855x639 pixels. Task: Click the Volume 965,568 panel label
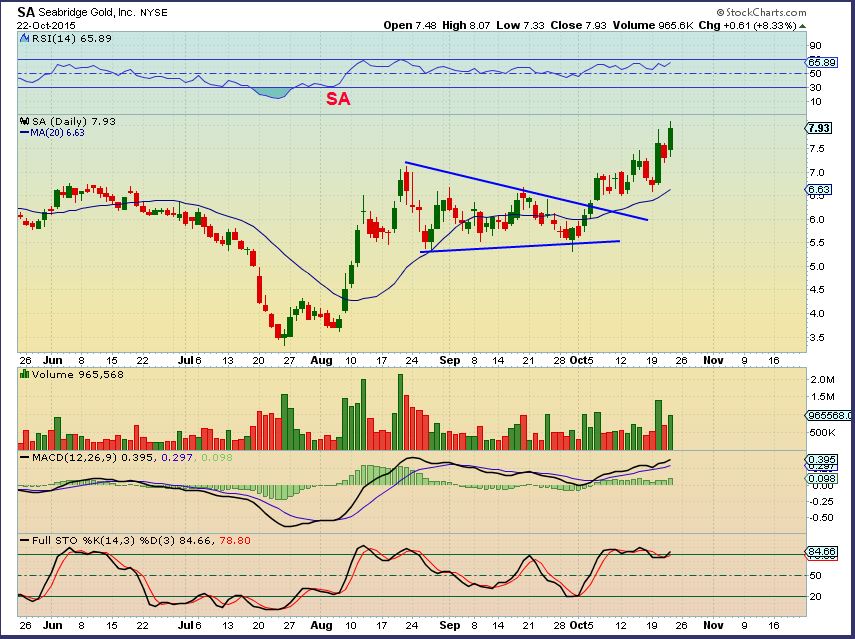77,375
